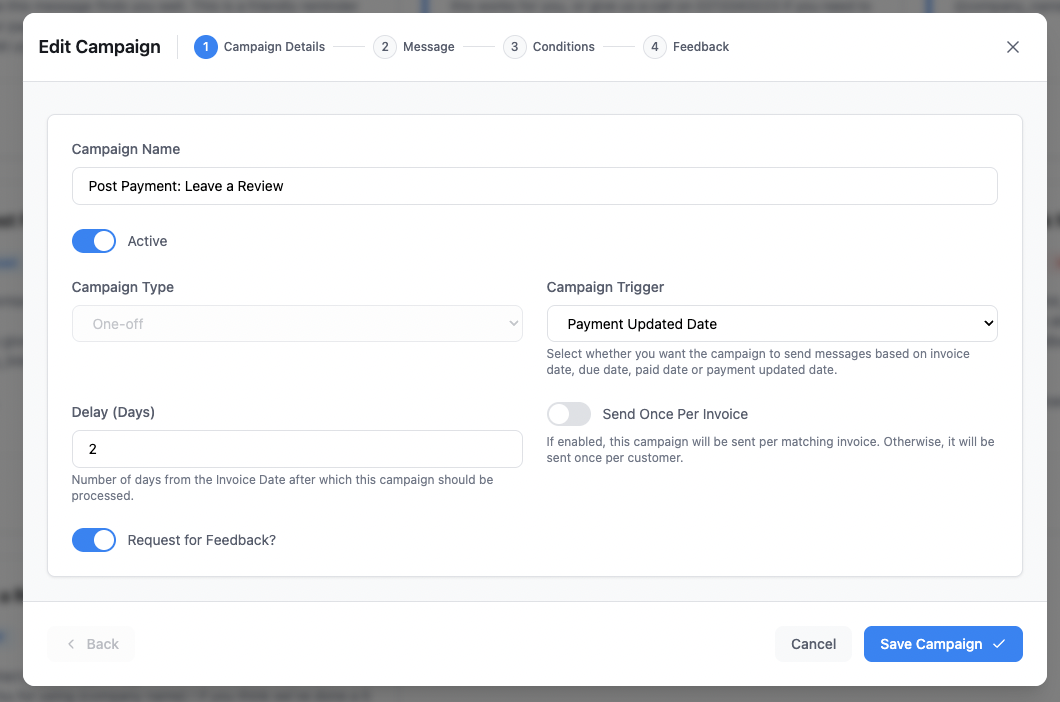Turn off Request for Feedback toggle

[x=94, y=540]
